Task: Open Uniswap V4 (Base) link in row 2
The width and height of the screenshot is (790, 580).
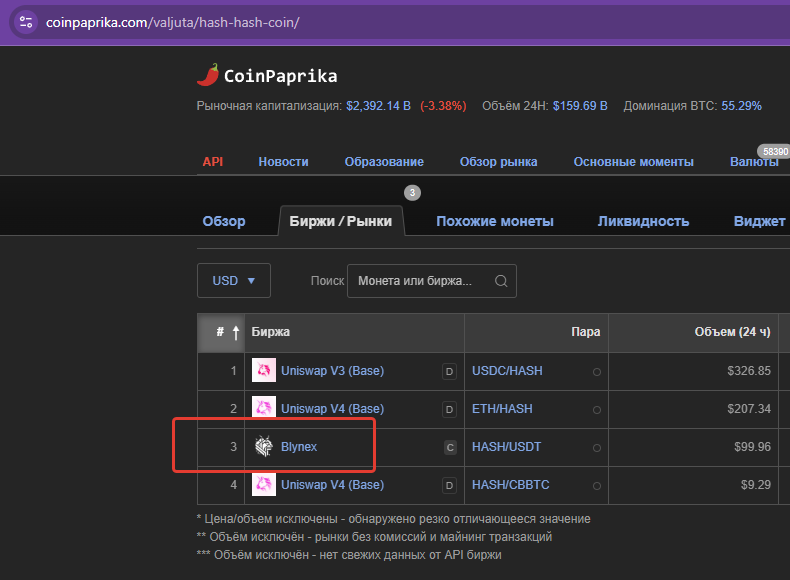Action: (333, 409)
